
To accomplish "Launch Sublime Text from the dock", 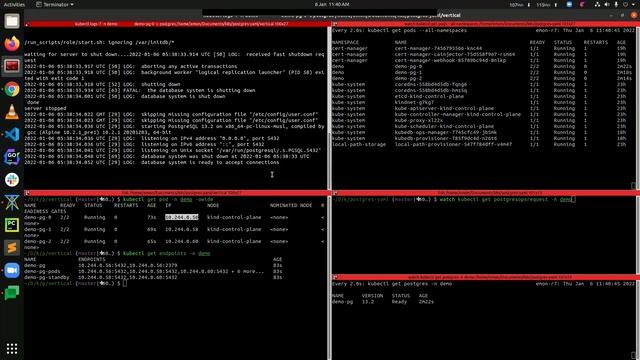I will click(12, 248).
